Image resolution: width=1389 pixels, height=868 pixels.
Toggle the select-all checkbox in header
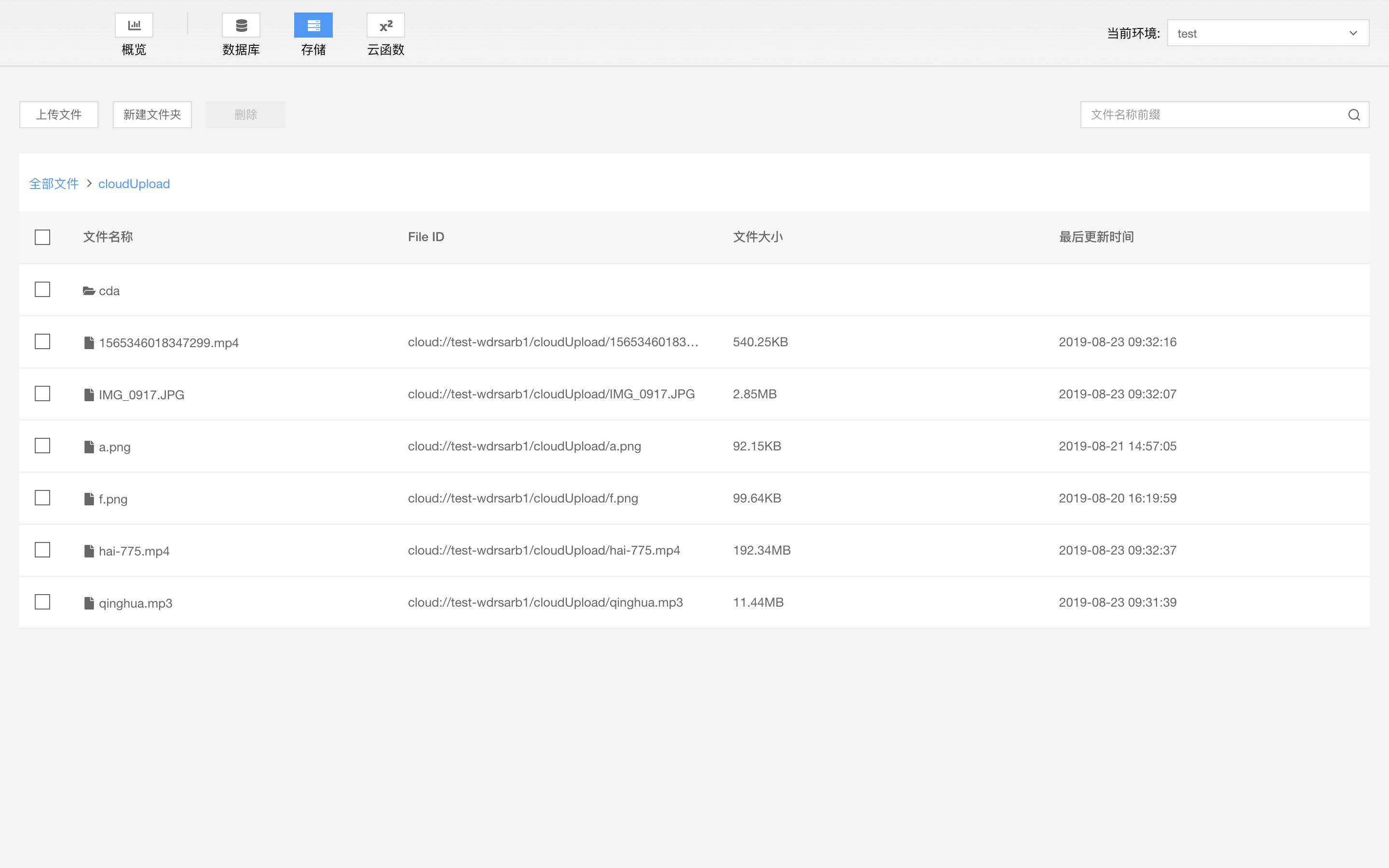pyautogui.click(x=42, y=237)
